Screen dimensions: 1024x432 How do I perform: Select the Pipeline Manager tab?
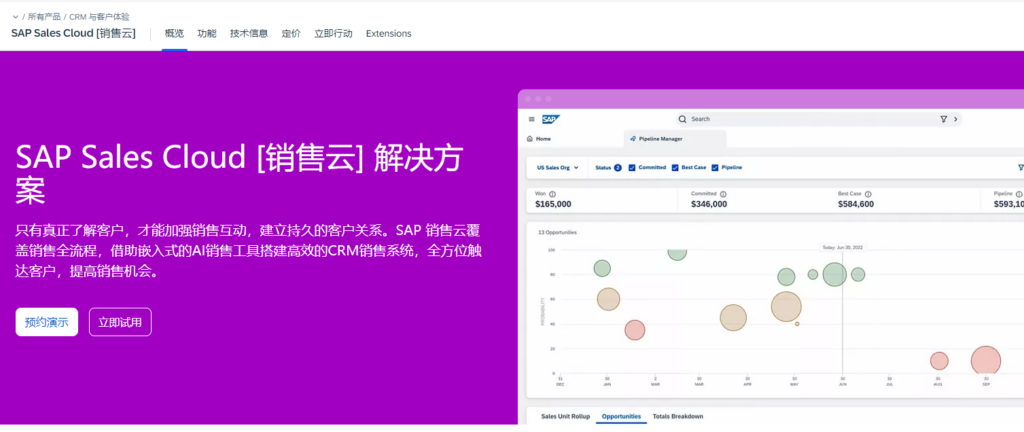click(x=675, y=139)
